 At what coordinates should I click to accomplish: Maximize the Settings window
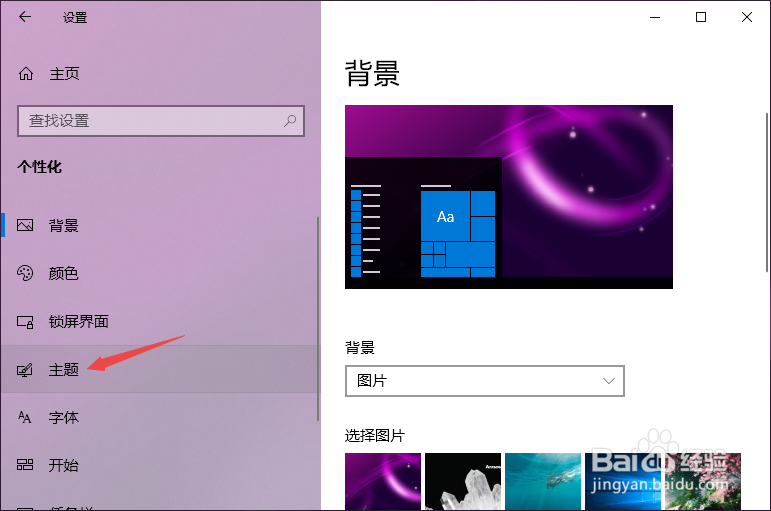point(701,17)
